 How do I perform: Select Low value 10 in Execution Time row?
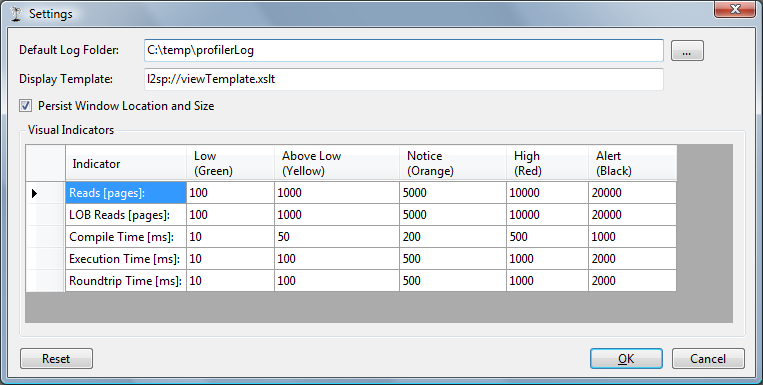(230, 258)
